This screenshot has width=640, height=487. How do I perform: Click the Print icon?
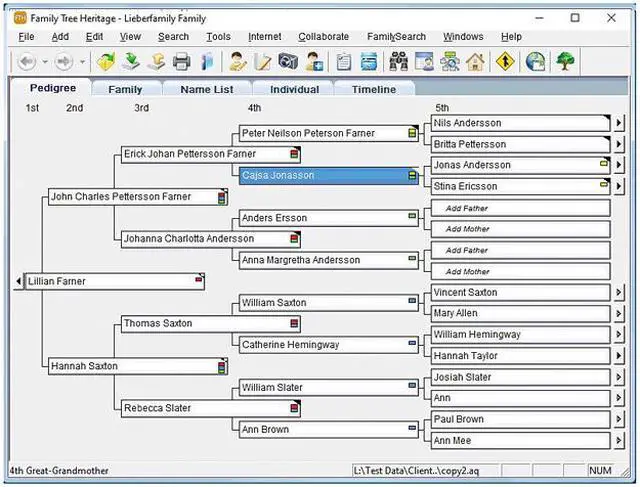(x=182, y=62)
